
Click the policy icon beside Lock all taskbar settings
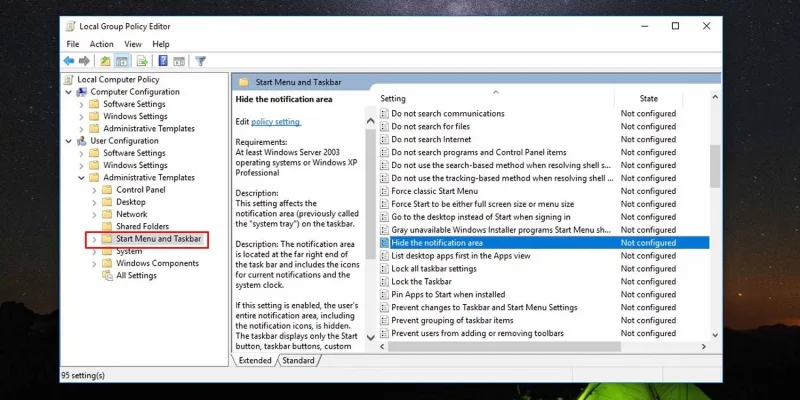pos(384,269)
